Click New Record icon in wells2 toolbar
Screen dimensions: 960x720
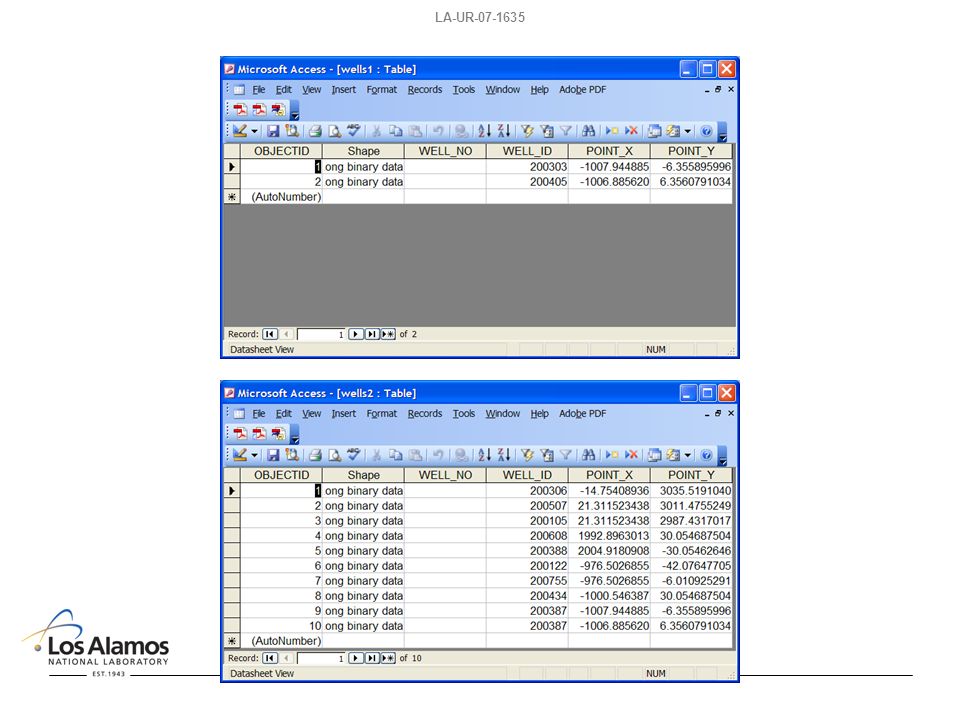pyautogui.click(x=611, y=455)
